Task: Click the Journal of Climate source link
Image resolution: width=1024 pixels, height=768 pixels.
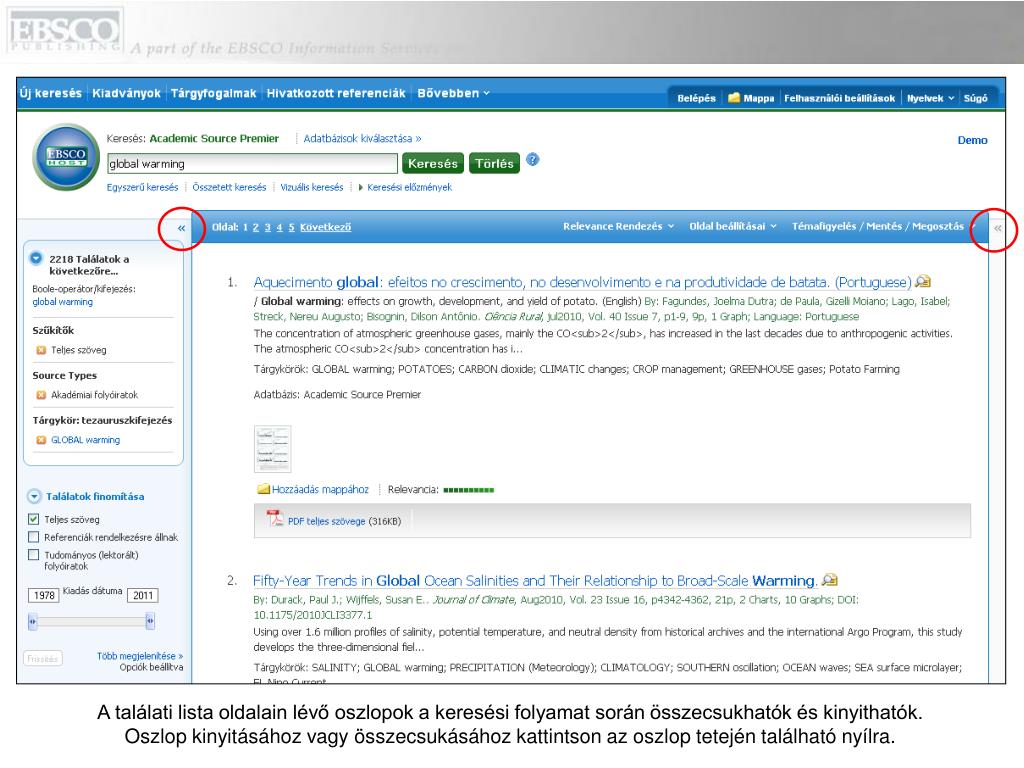Action: tap(474, 600)
